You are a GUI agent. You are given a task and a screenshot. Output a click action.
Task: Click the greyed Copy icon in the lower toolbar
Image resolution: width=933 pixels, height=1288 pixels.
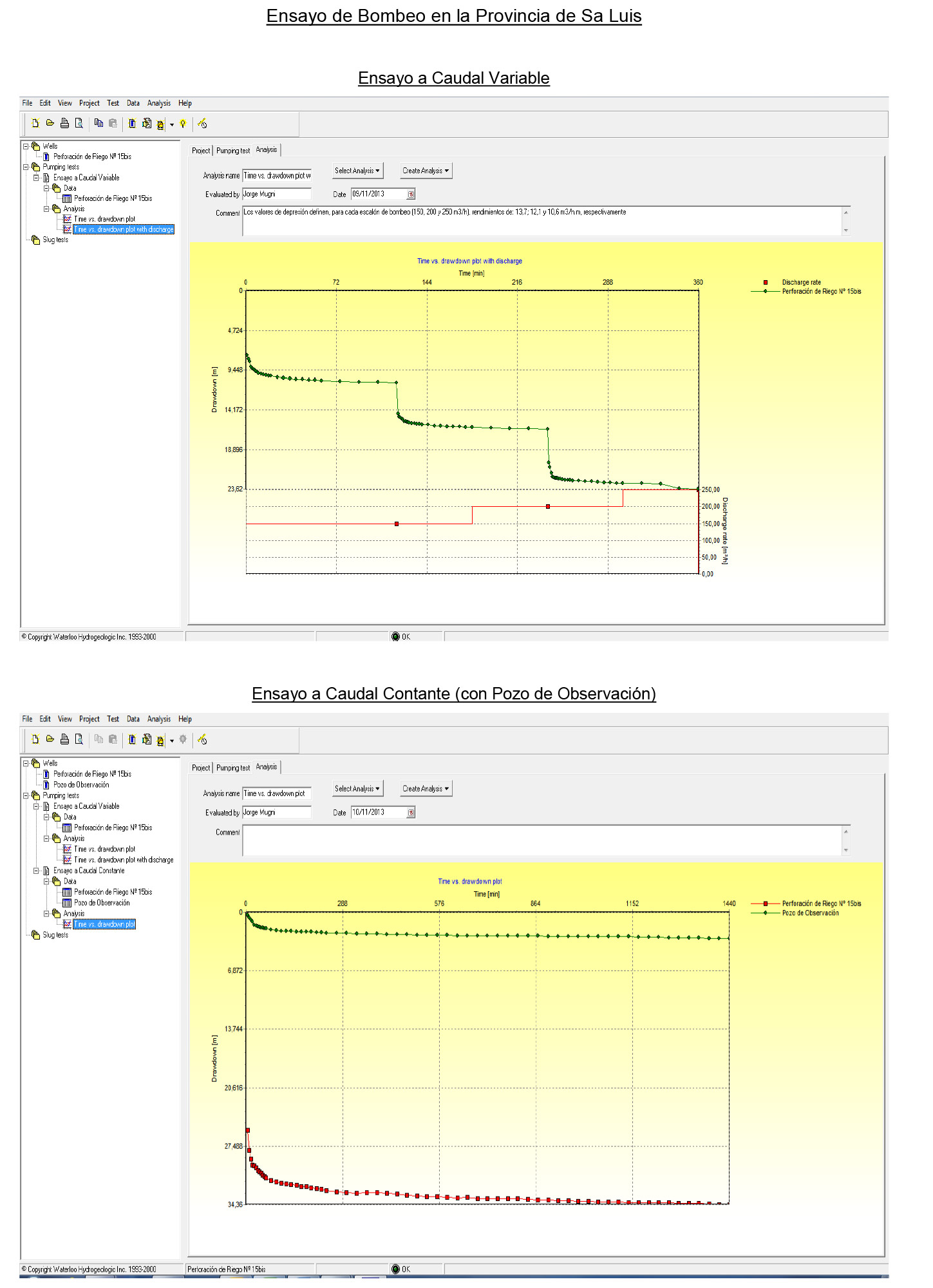coord(99,739)
